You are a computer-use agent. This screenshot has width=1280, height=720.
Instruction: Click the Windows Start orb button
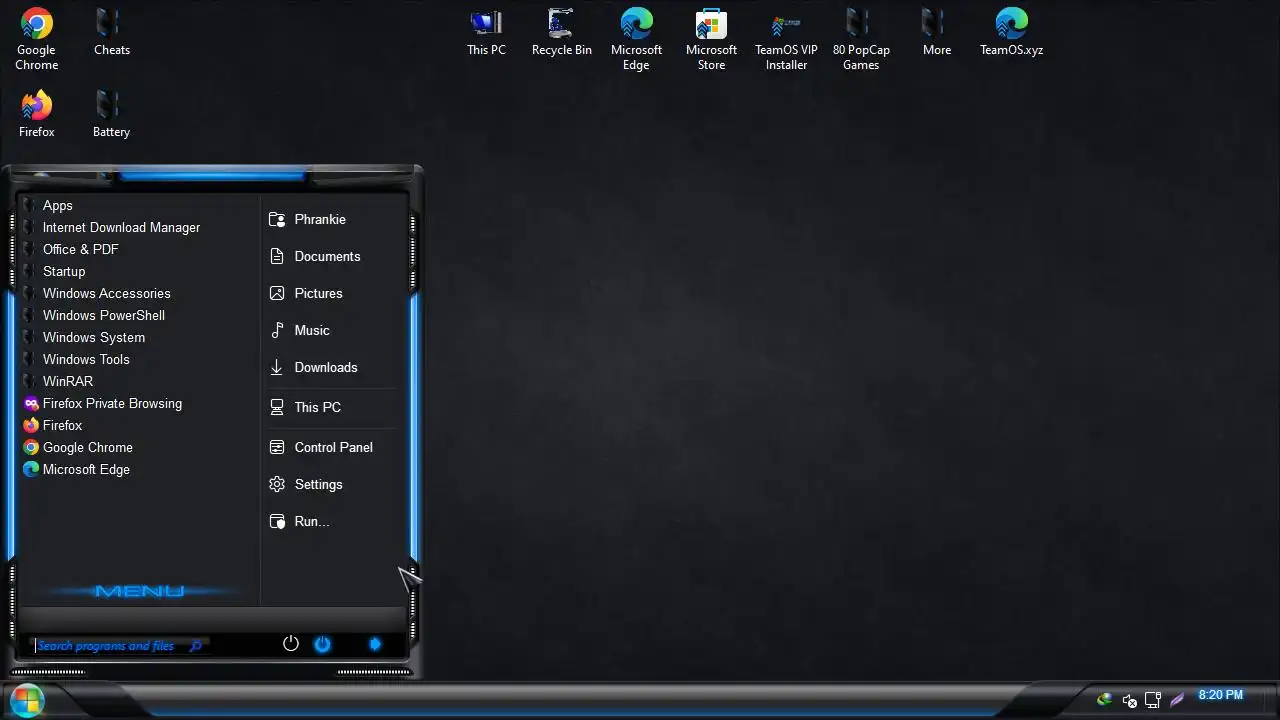pyautogui.click(x=25, y=700)
